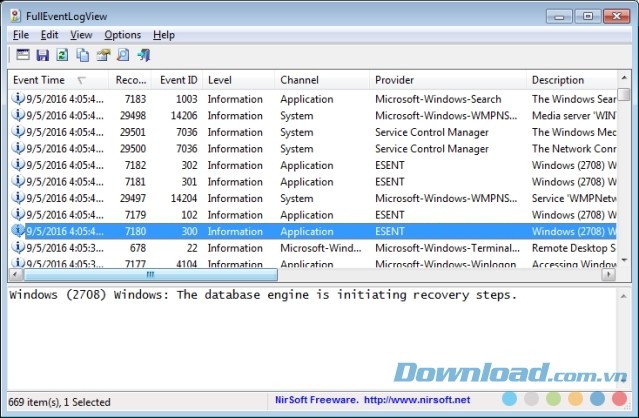The height and width of the screenshot is (418, 639).
Task: Sort list by Event ID column header
Action: (x=179, y=80)
